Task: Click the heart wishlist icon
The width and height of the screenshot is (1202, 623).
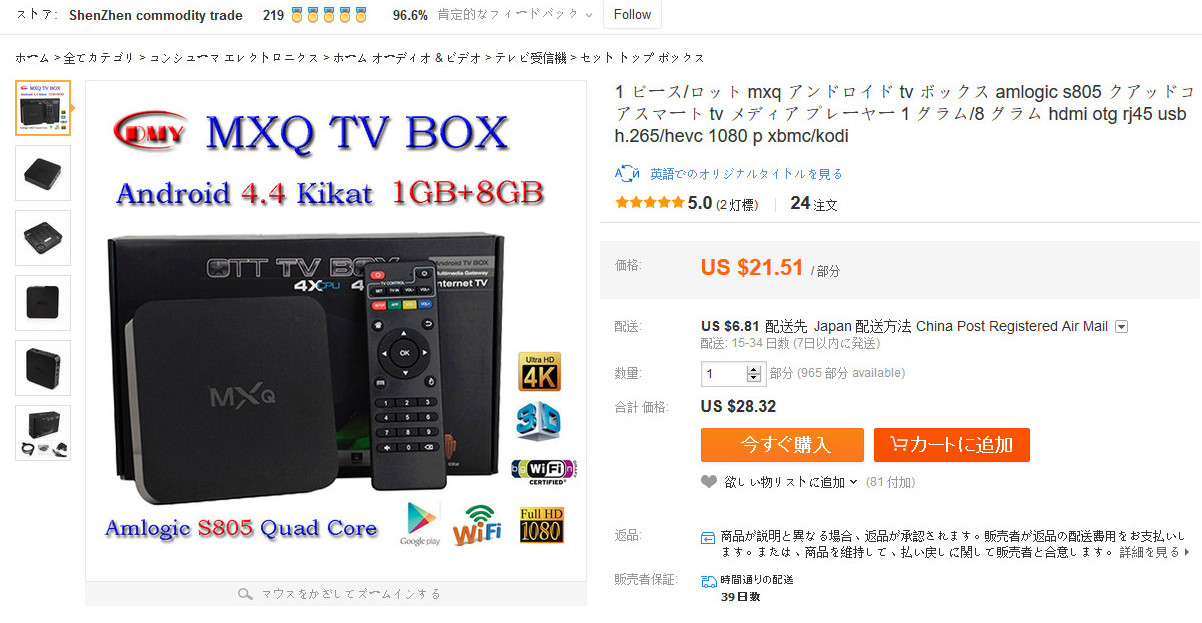Action: pyautogui.click(x=709, y=482)
